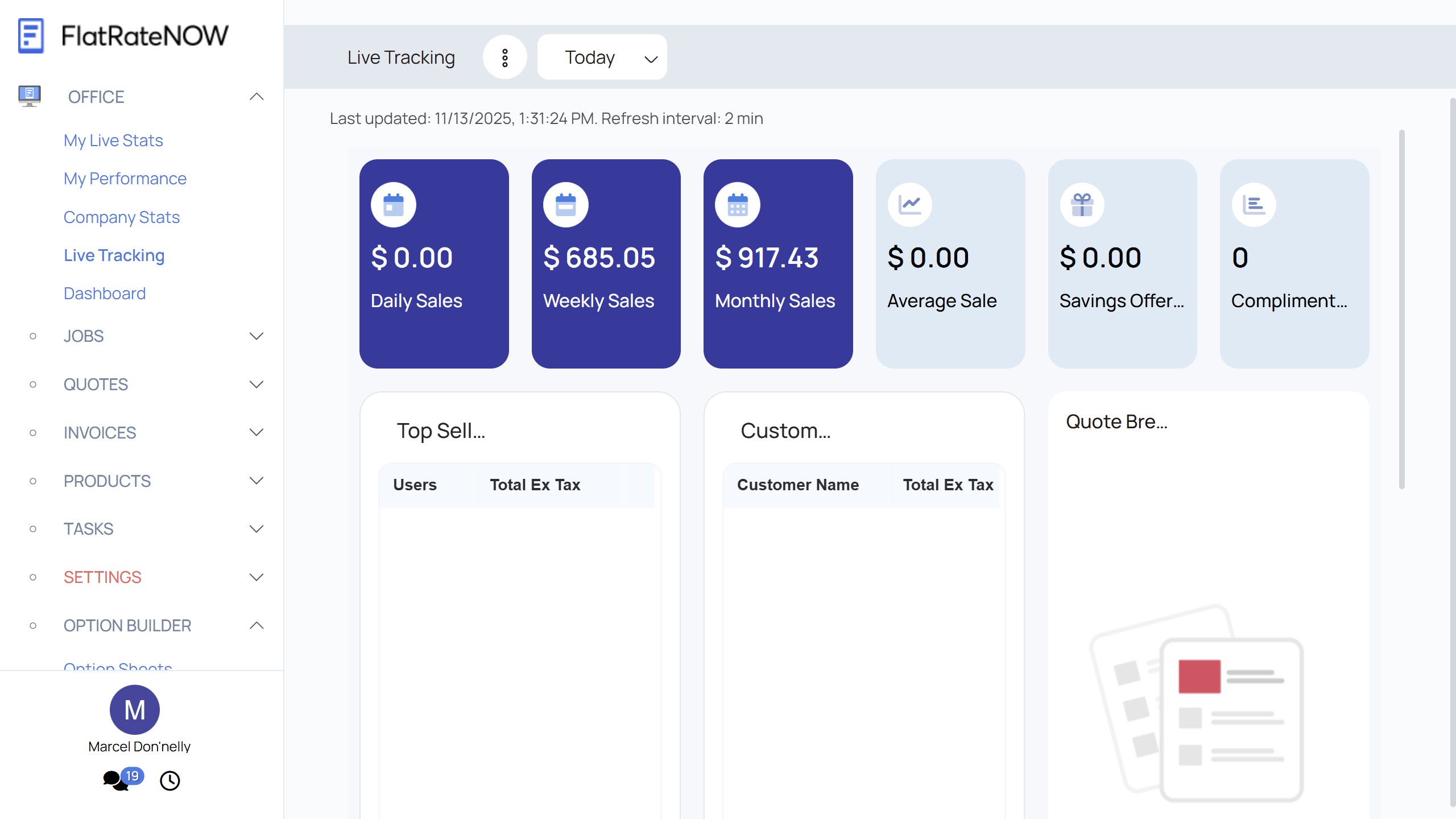The image size is (1456, 819).
Task: Select the Dashboard menu item
Action: click(x=105, y=293)
